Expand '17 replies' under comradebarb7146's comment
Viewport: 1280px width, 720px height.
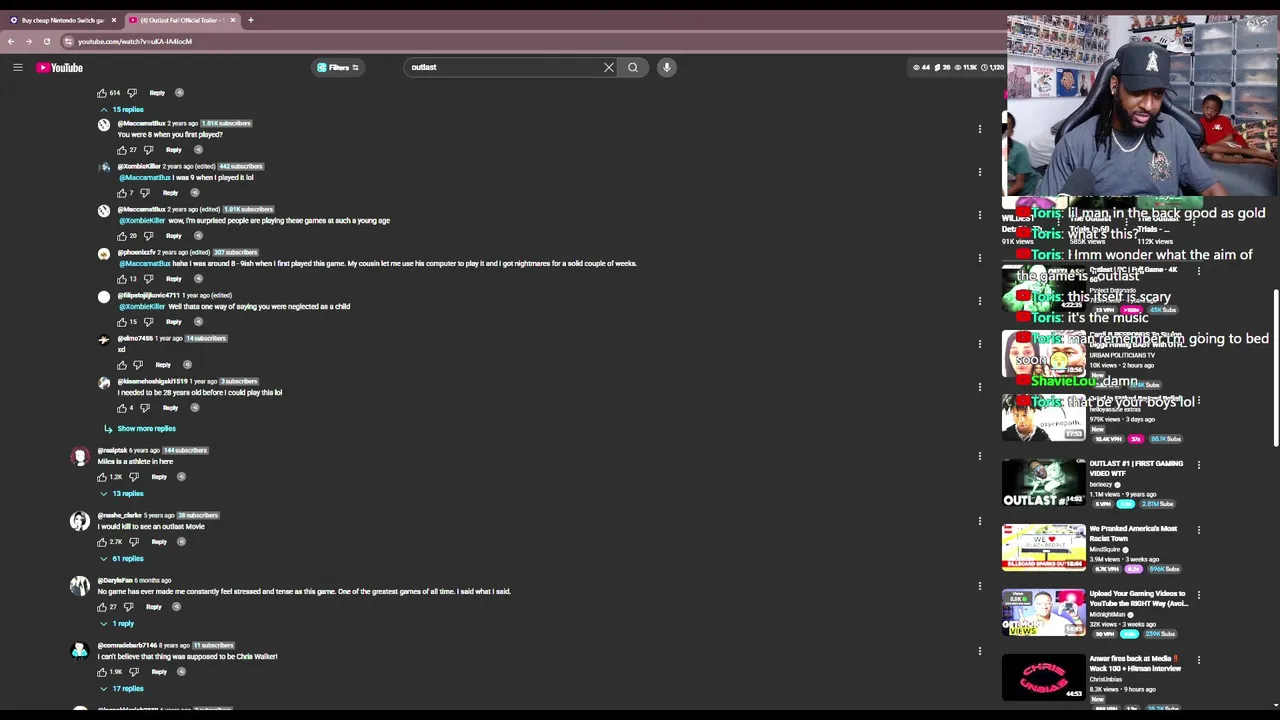coord(121,688)
